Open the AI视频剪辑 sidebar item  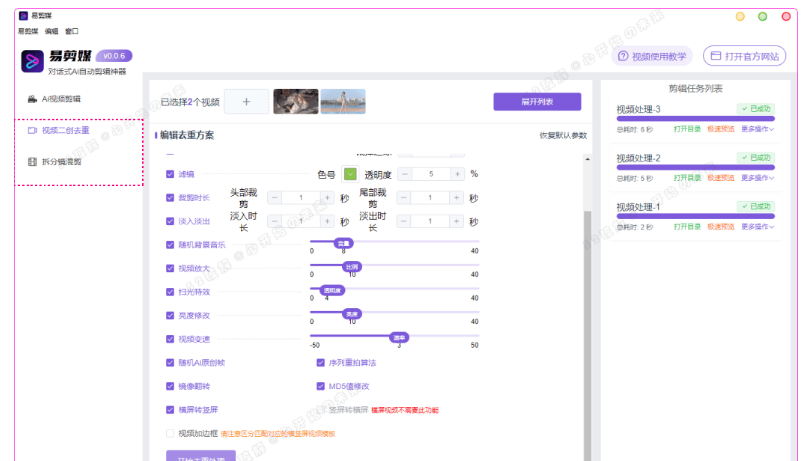point(54,99)
